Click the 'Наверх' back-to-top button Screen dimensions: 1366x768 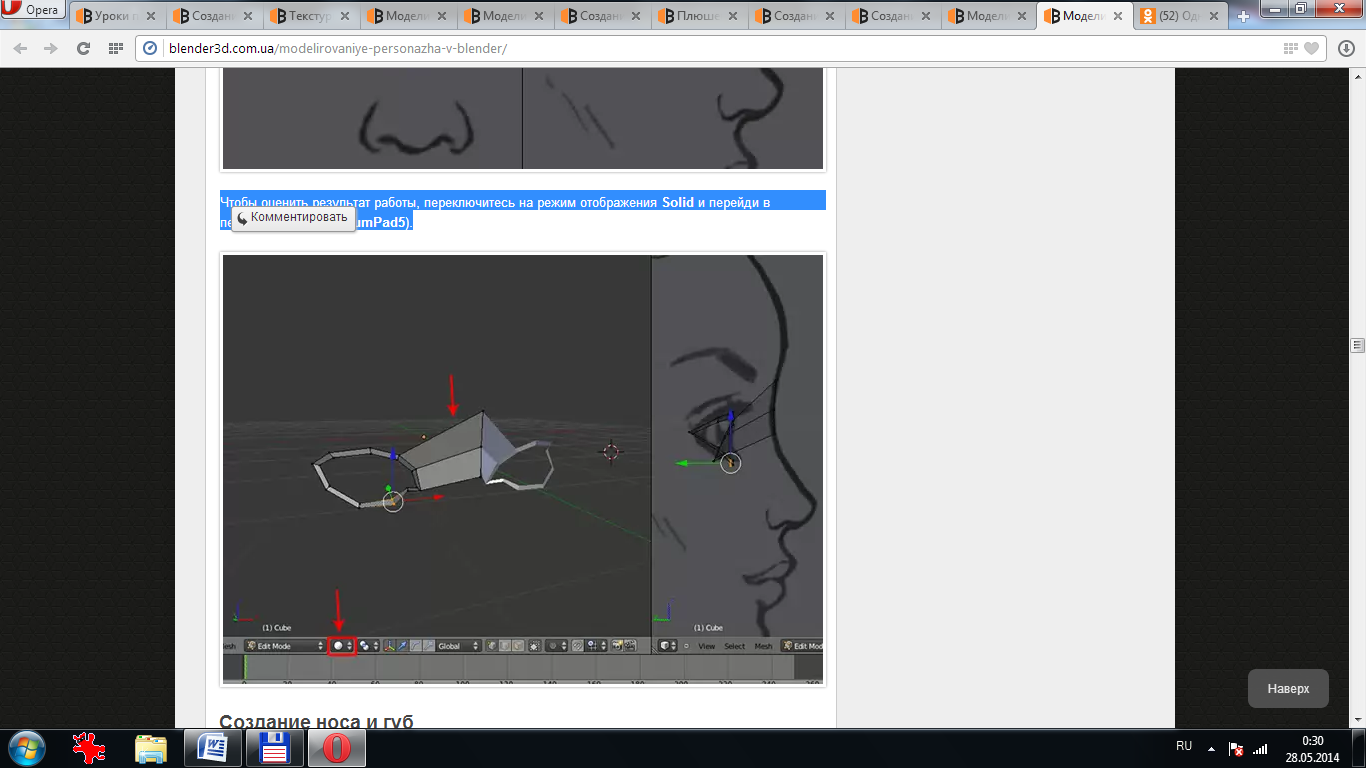tap(1288, 689)
